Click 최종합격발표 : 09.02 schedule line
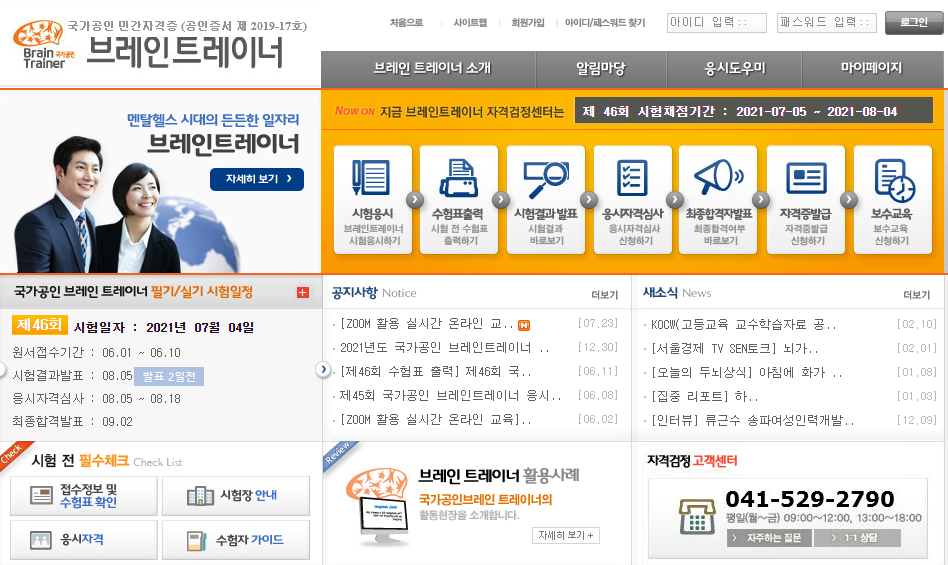The image size is (948, 565). [73, 422]
